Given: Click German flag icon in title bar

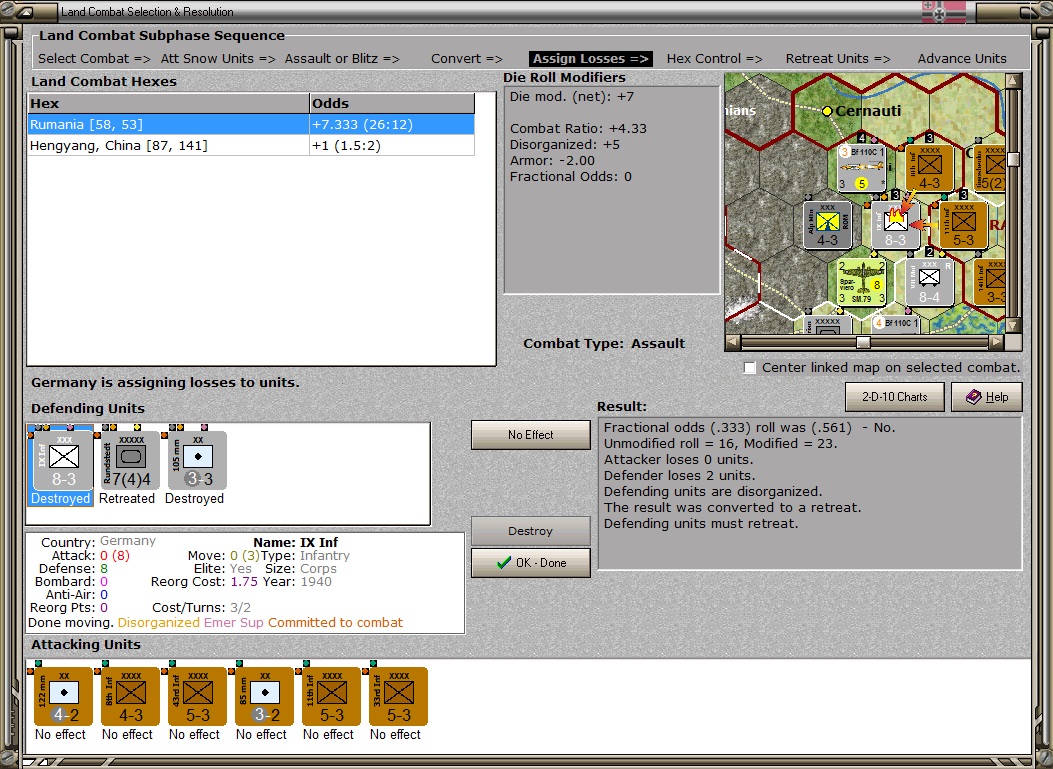Looking at the screenshot, I should 943,12.
